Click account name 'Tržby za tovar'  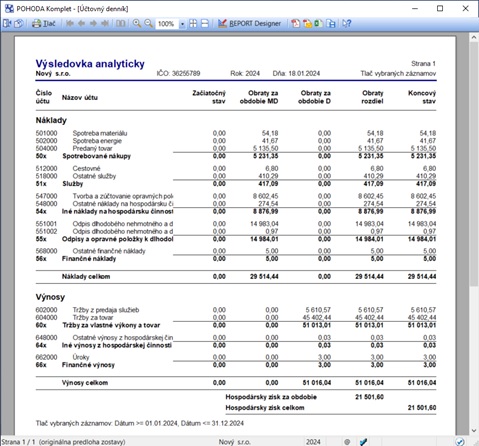93,318
